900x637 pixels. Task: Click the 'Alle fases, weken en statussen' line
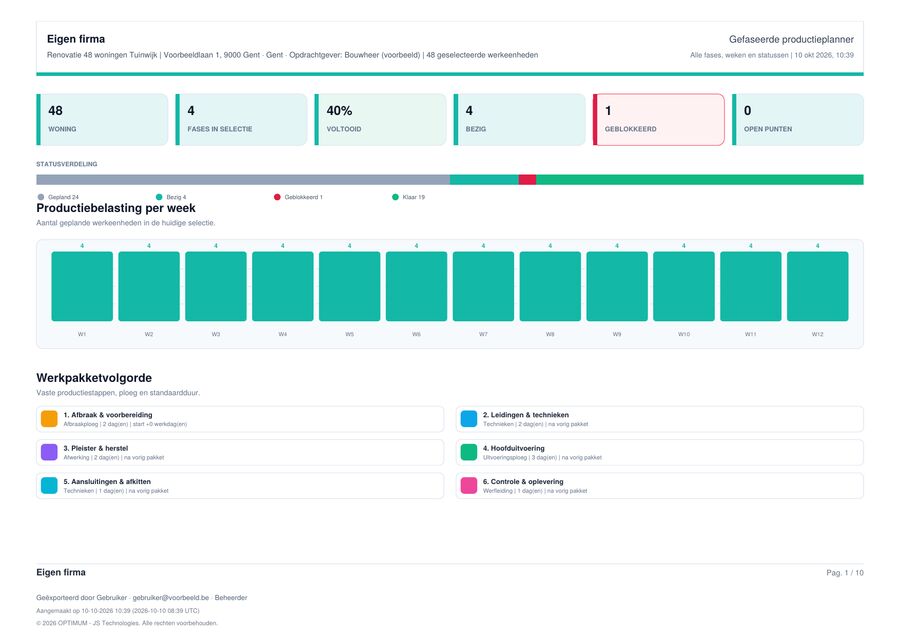coord(772,55)
